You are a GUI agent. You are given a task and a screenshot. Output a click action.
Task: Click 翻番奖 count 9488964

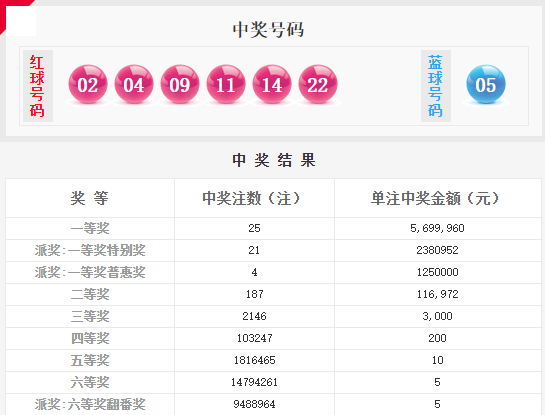point(254,404)
